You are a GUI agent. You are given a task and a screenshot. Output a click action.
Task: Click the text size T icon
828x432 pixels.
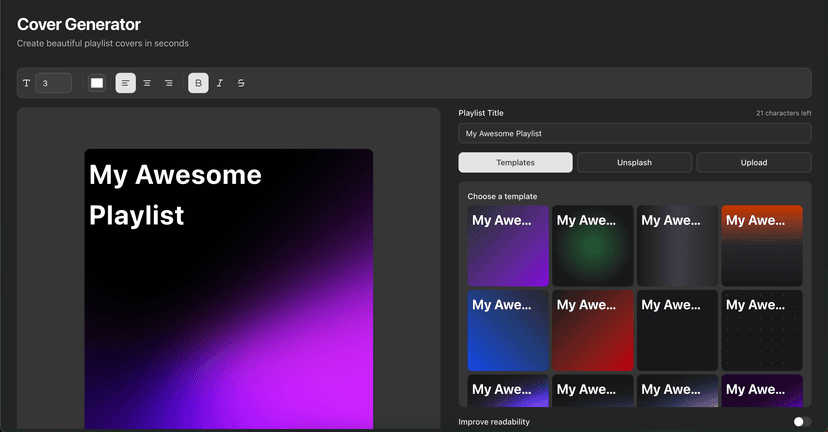(27, 83)
